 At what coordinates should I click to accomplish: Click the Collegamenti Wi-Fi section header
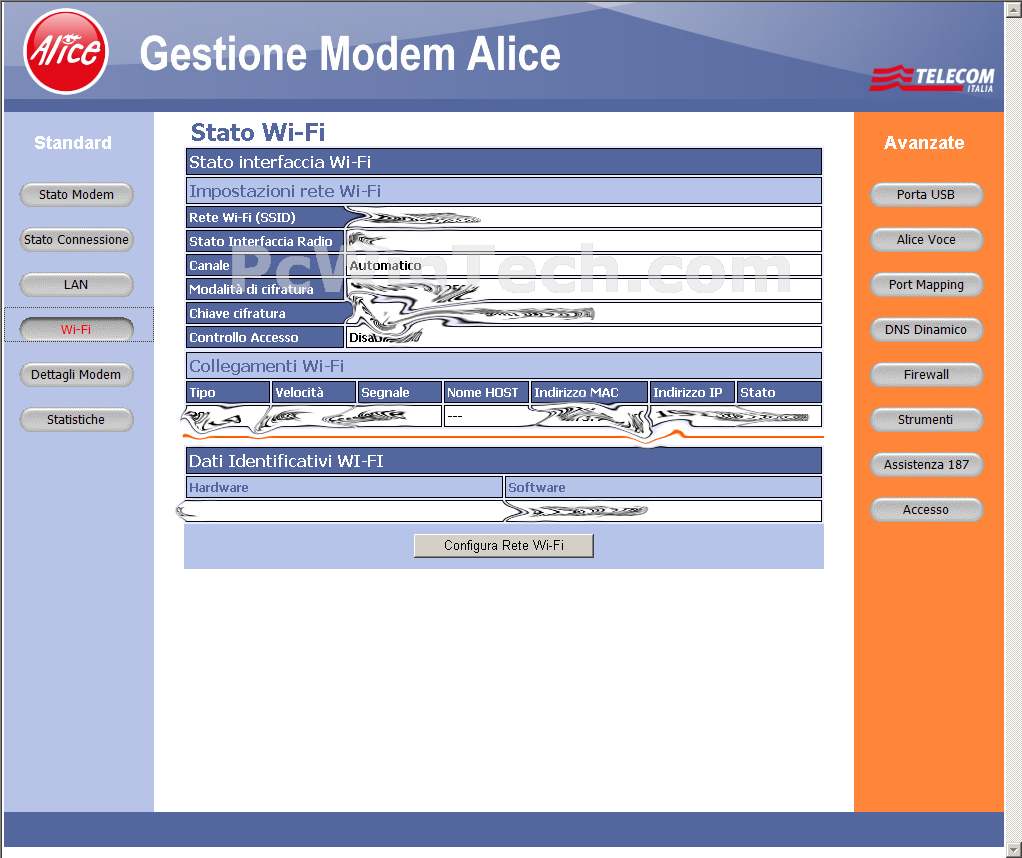tap(504, 366)
